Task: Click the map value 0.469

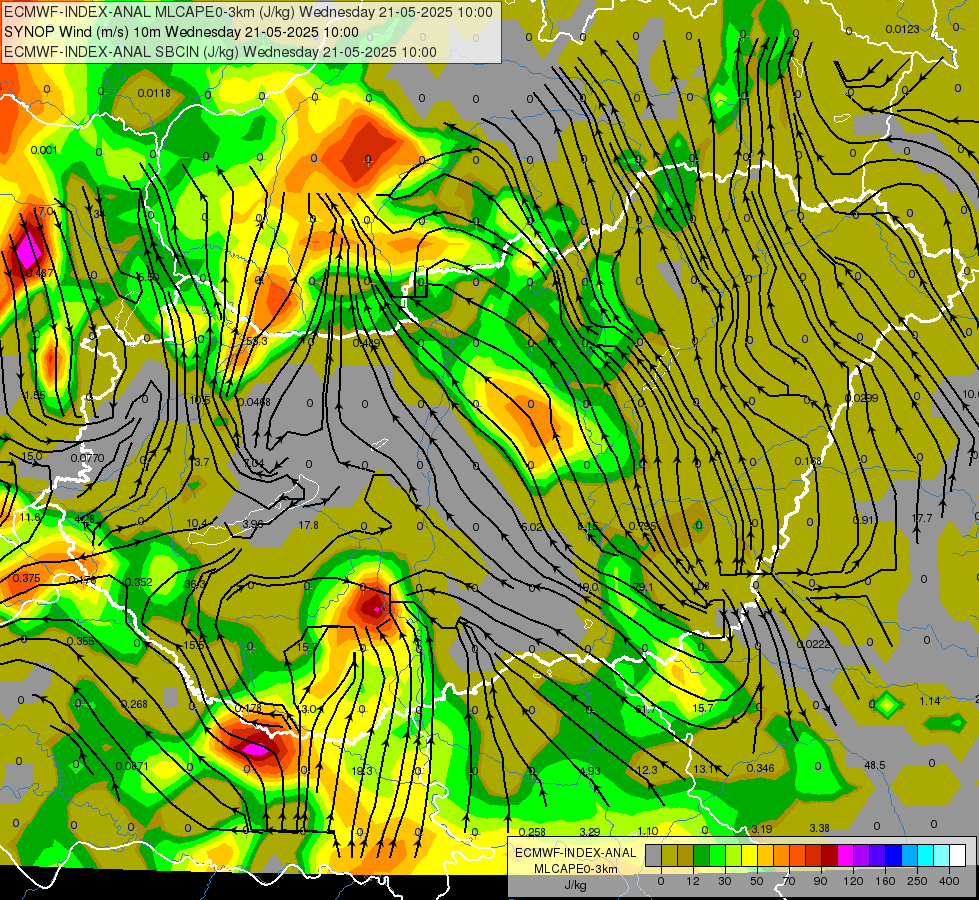Action: (x=366, y=343)
